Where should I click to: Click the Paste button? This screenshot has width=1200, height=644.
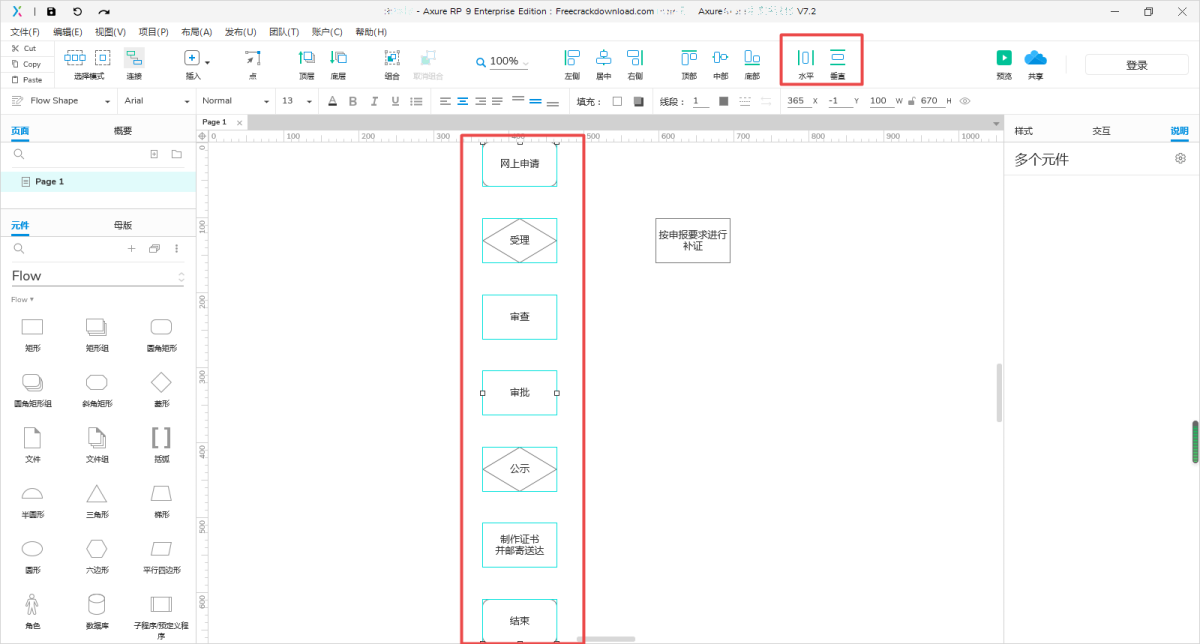point(26,80)
